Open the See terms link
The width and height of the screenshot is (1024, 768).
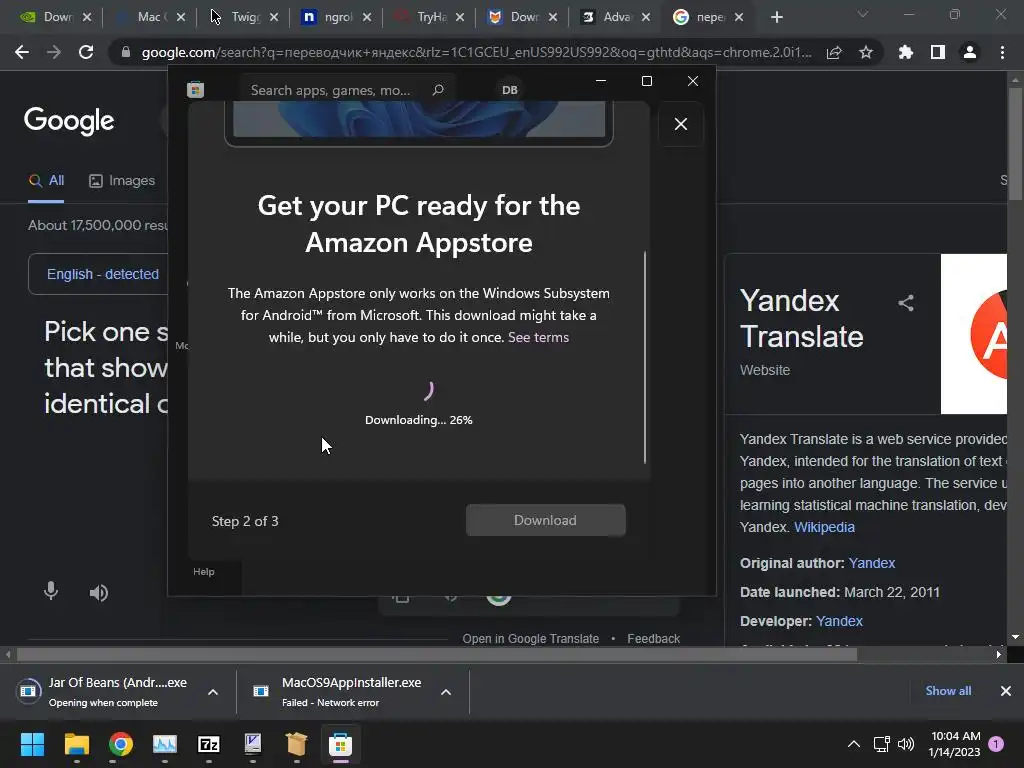tap(538, 338)
